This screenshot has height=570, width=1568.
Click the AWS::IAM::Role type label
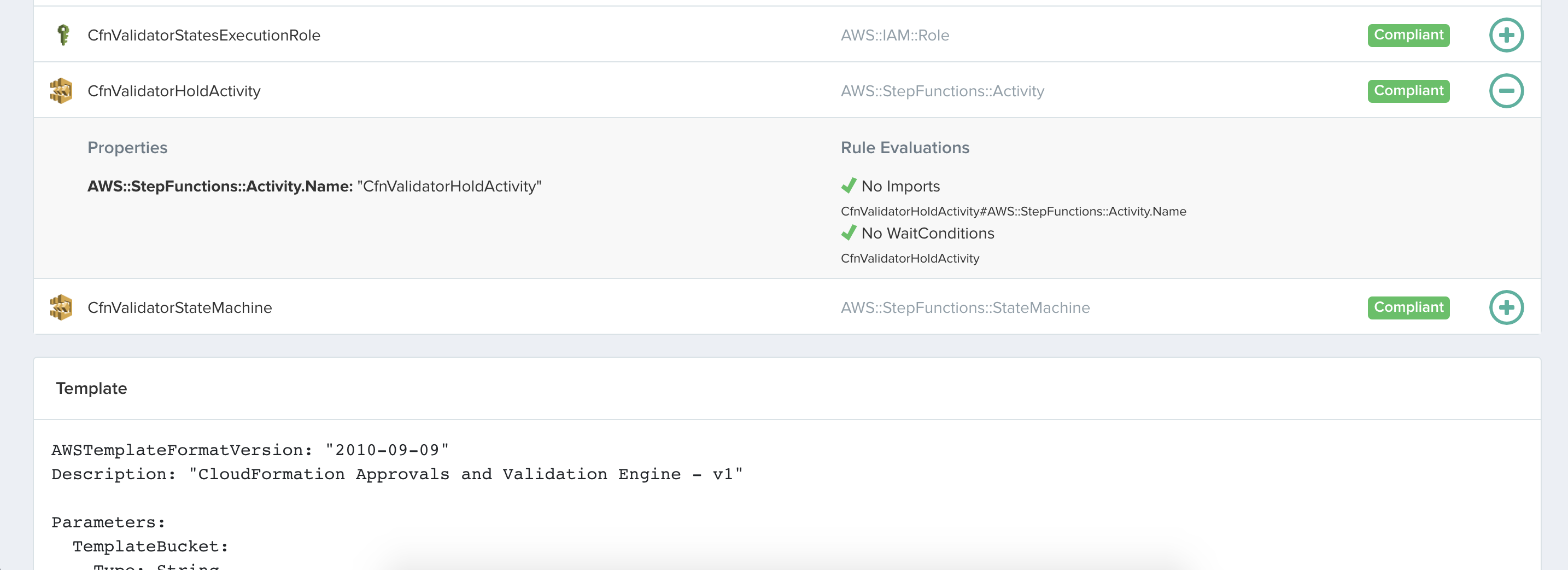point(894,36)
